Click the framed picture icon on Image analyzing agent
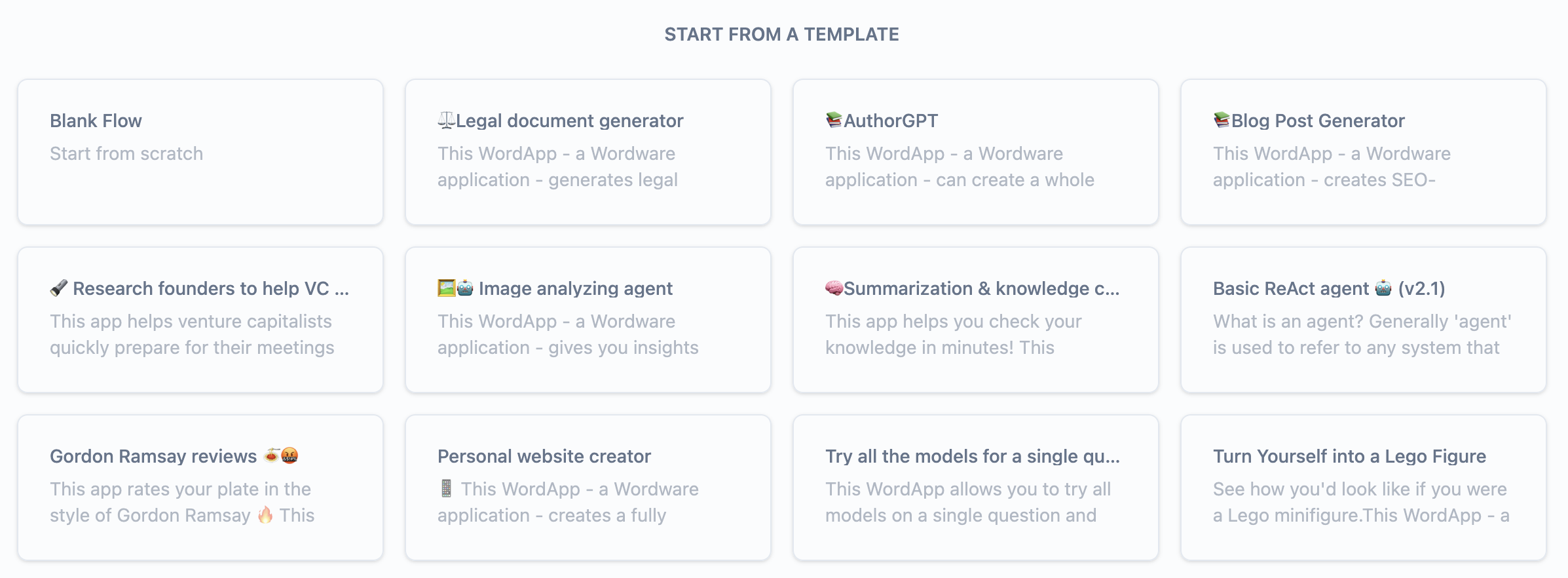The height and width of the screenshot is (578, 1568). (x=447, y=288)
